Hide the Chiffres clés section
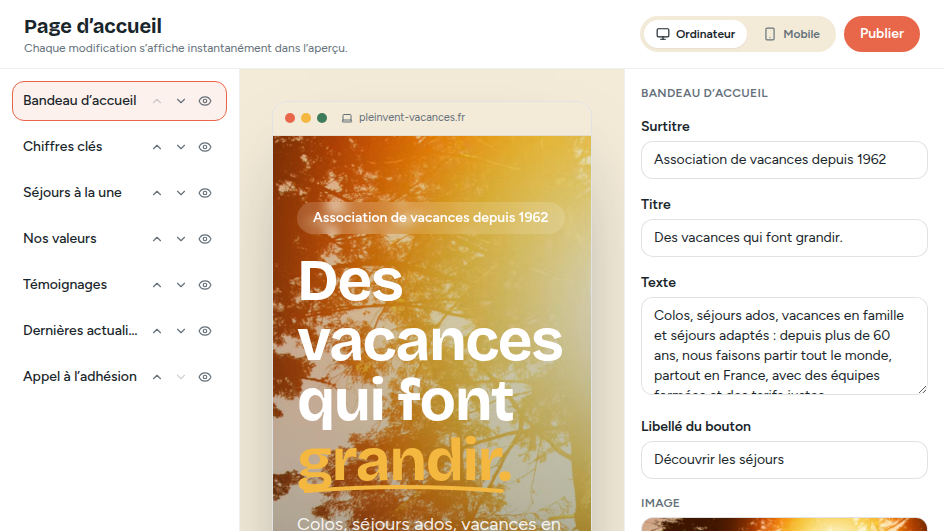944x531 pixels. coord(205,147)
